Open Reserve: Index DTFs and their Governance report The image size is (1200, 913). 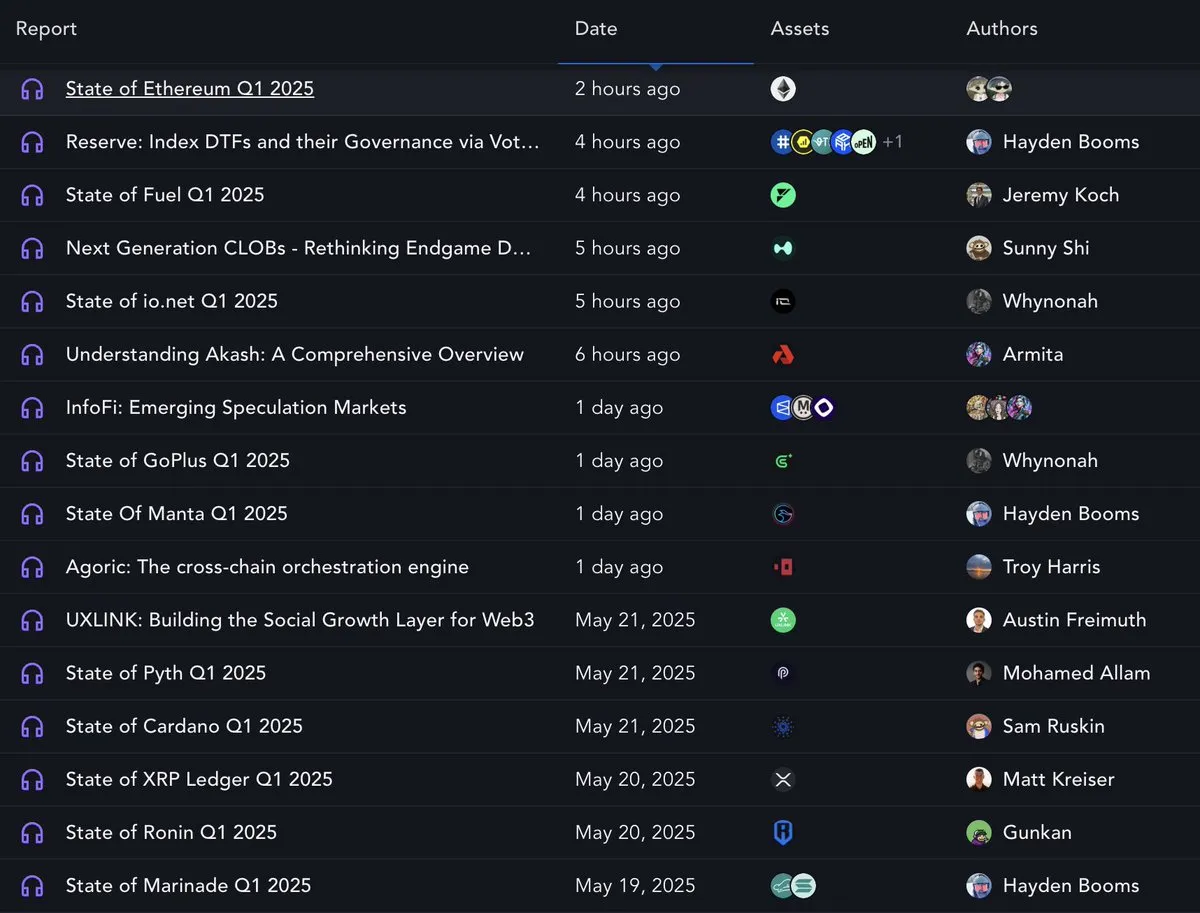[303, 142]
